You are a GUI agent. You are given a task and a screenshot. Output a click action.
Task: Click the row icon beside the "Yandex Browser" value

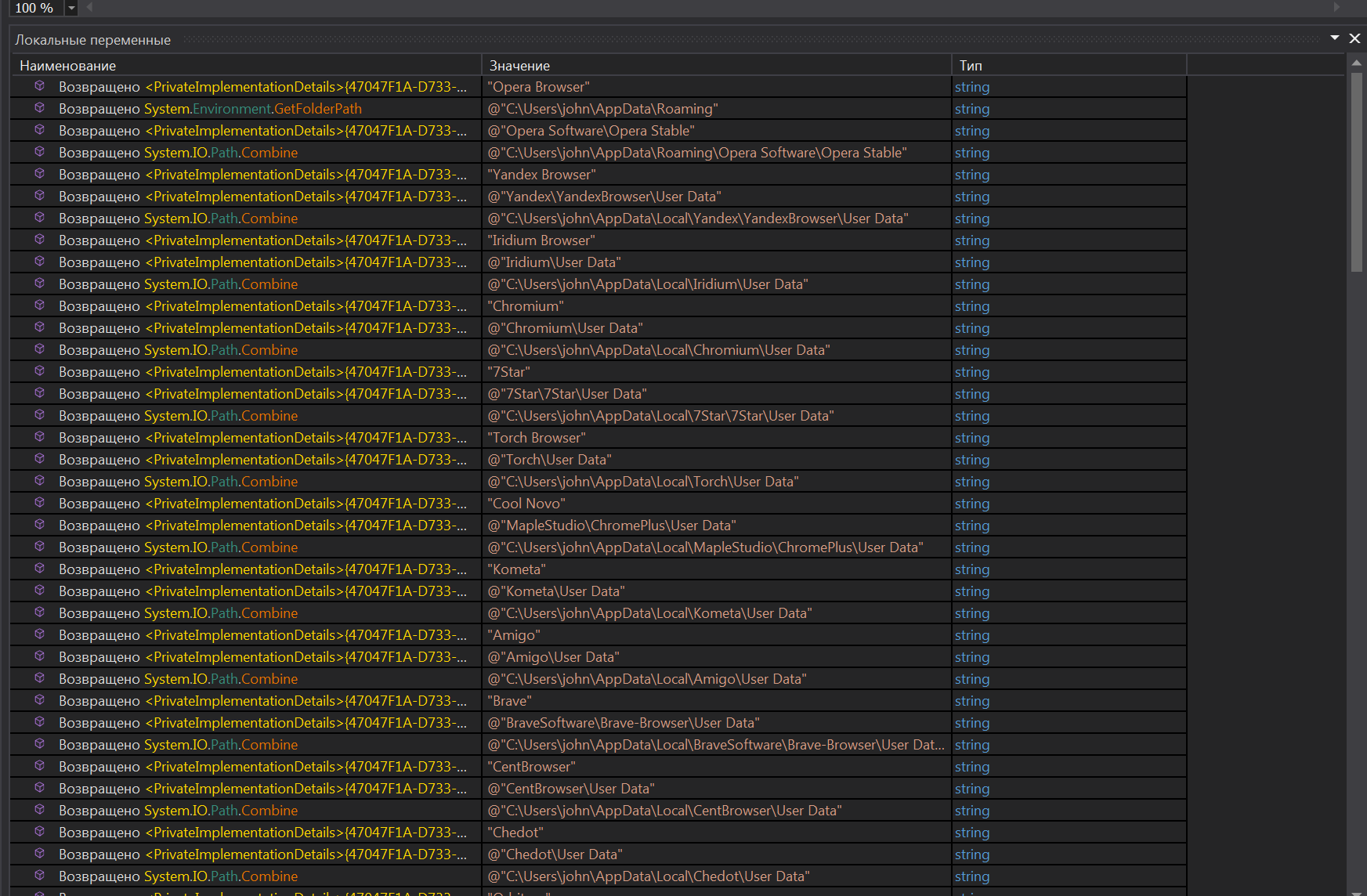pyautogui.click(x=39, y=174)
